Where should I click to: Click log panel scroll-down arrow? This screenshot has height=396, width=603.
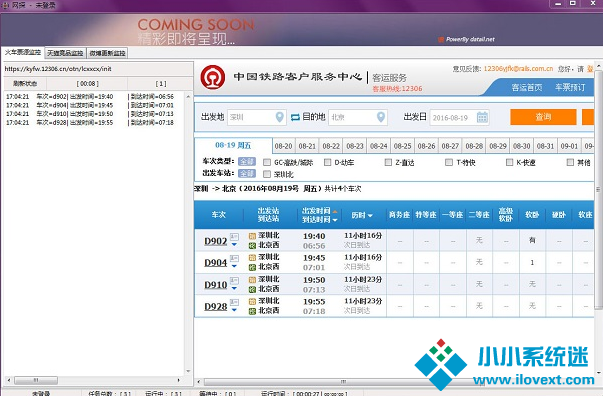click(x=188, y=371)
